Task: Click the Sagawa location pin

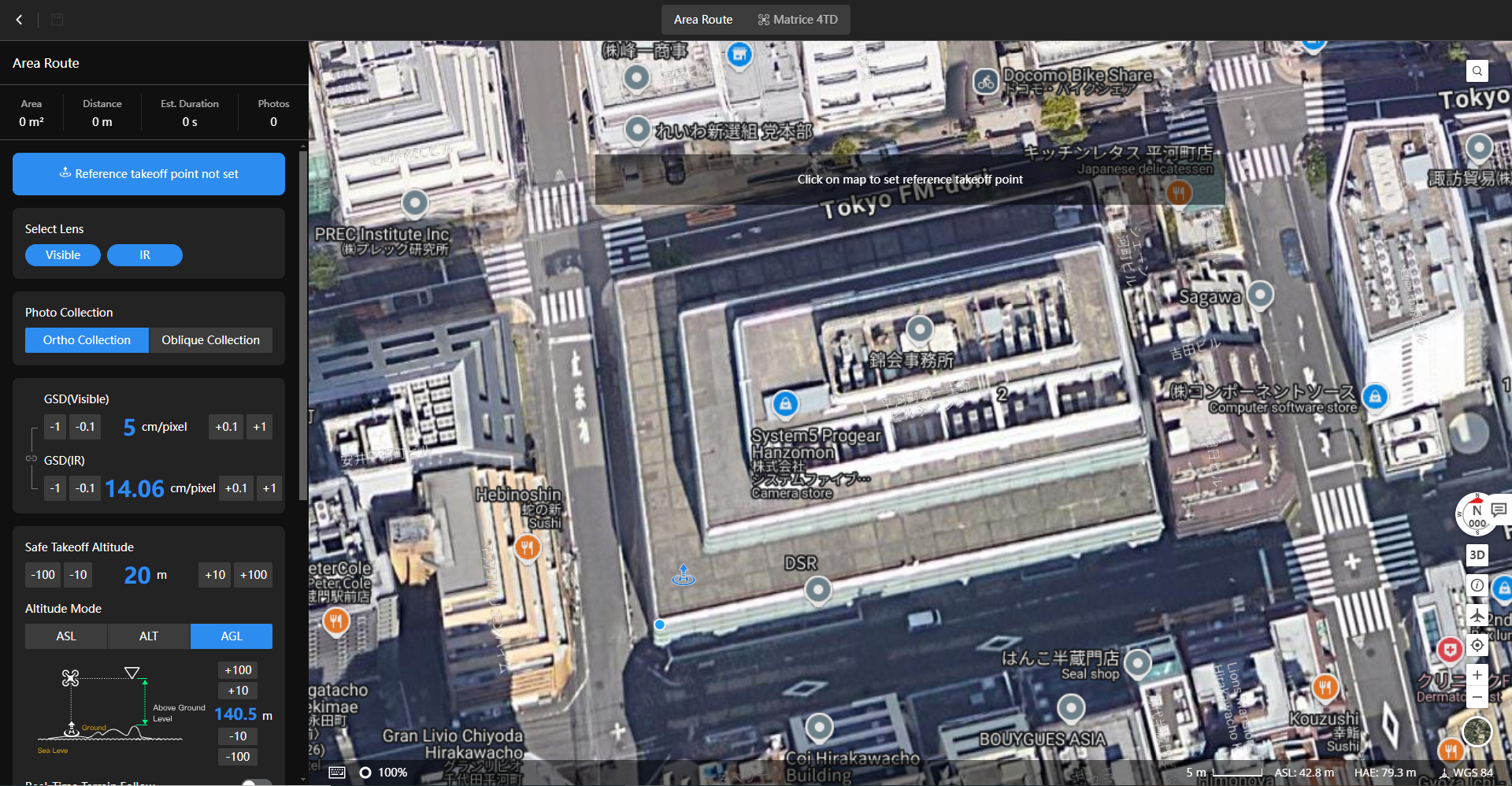Action: [x=1261, y=295]
